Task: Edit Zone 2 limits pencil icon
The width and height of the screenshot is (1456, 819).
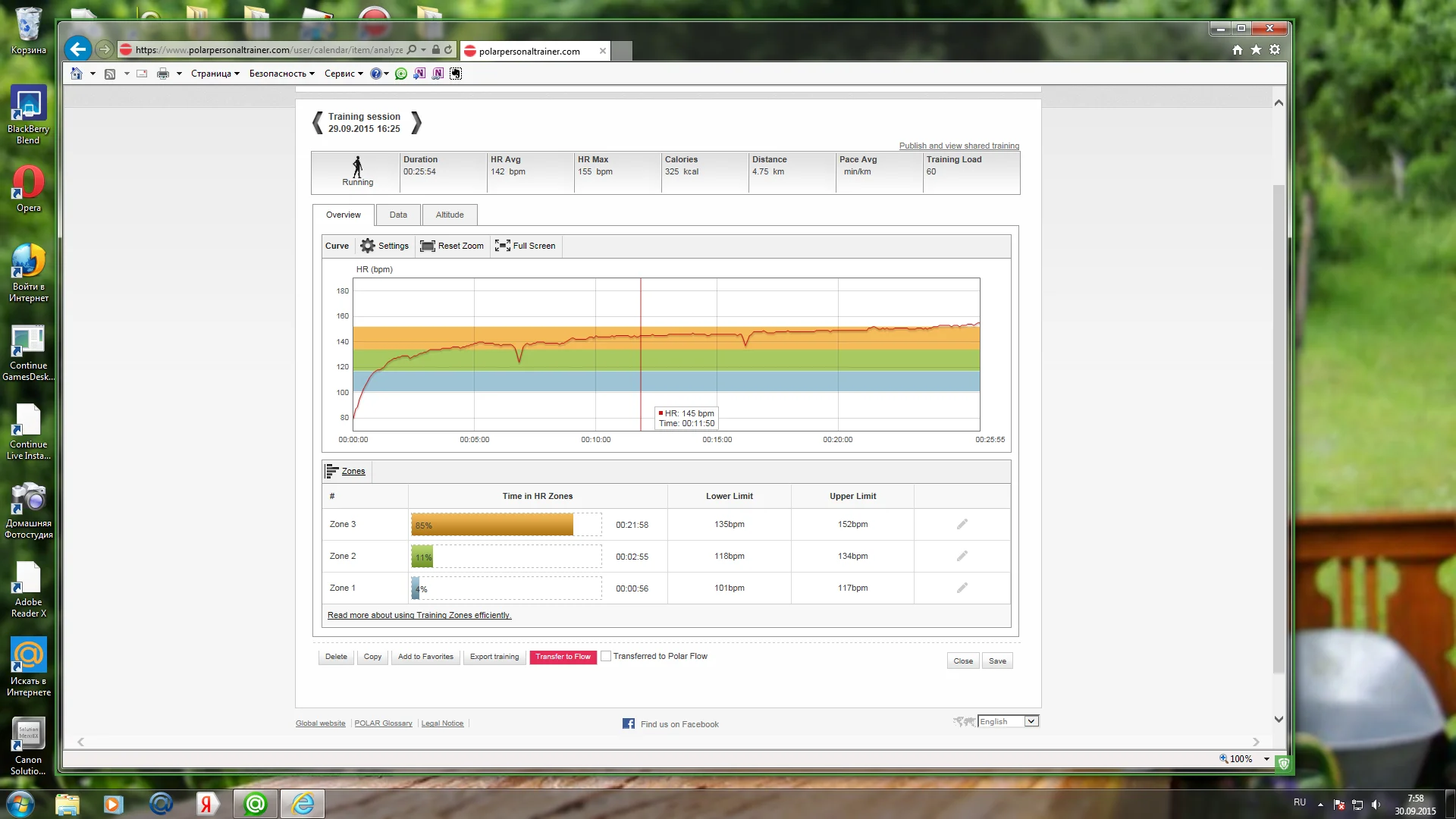Action: click(x=962, y=556)
